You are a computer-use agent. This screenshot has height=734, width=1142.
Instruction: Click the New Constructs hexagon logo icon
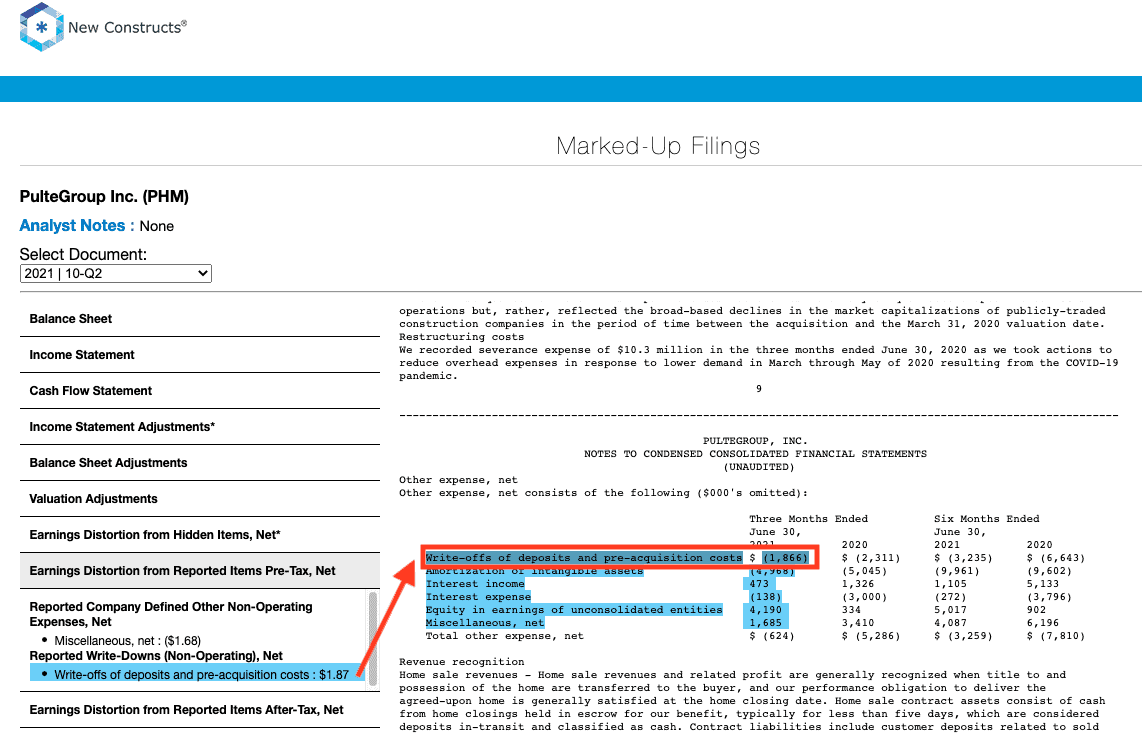(x=42, y=27)
